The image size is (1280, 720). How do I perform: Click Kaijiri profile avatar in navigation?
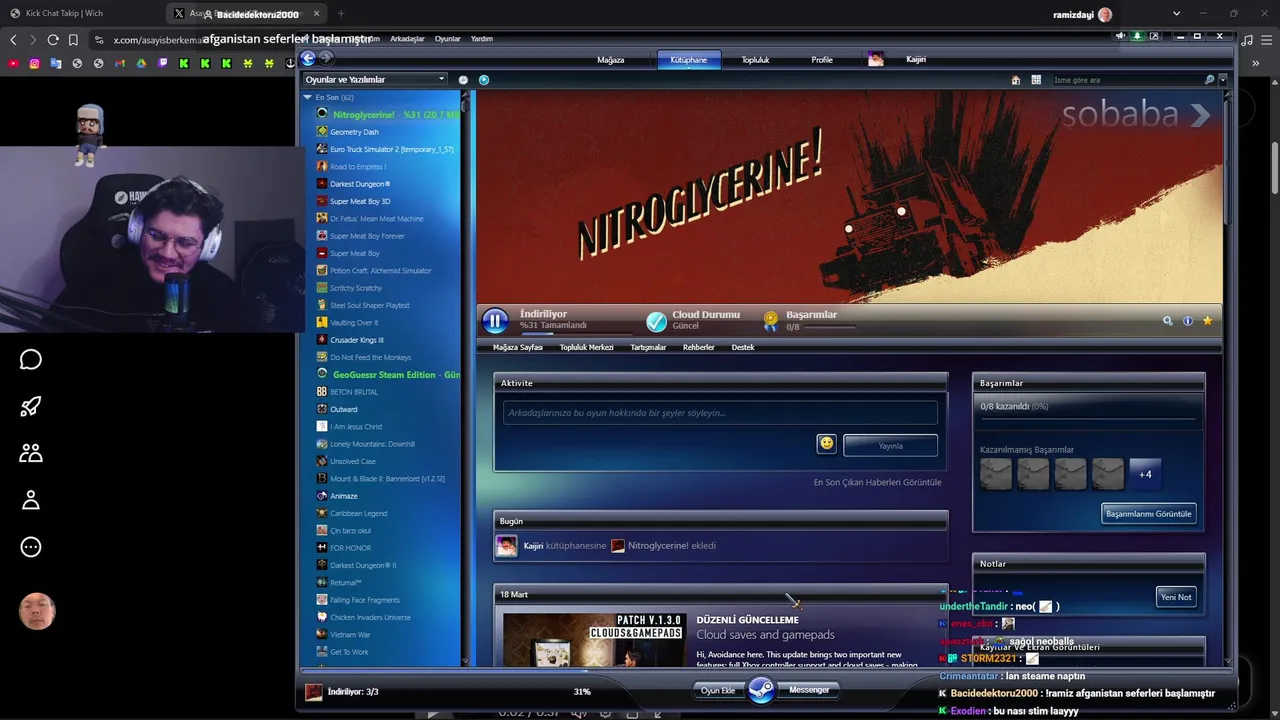coord(876,60)
